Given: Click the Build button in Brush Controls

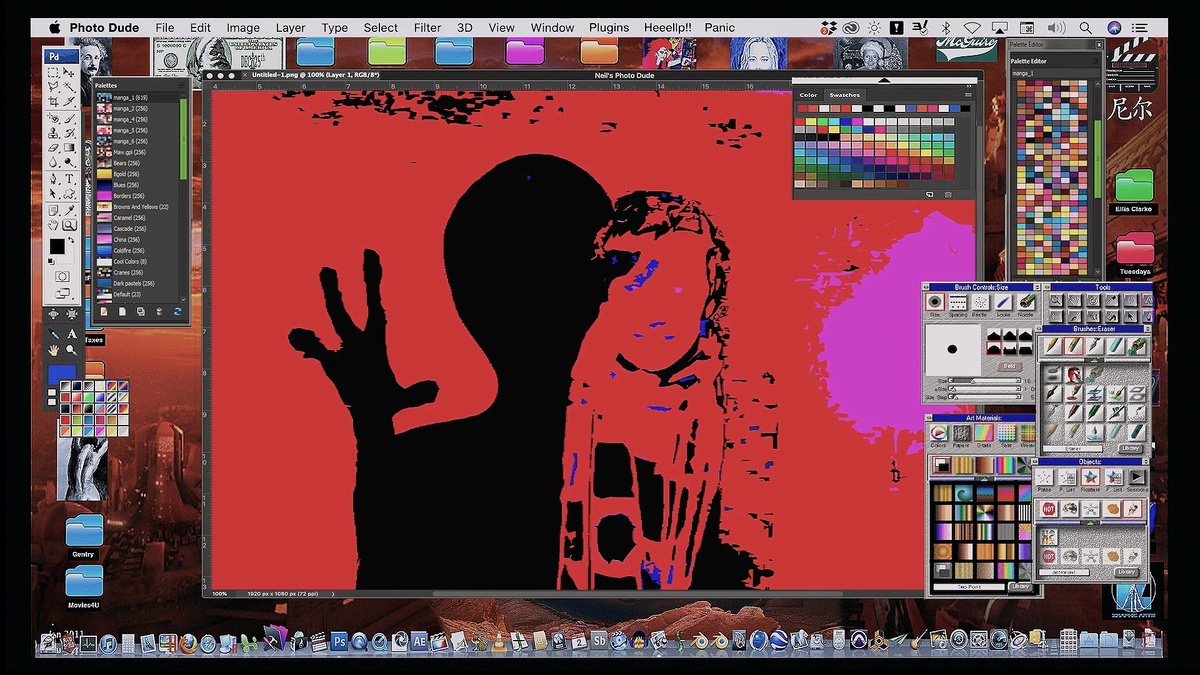Looking at the screenshot, I should point(1009,366).
